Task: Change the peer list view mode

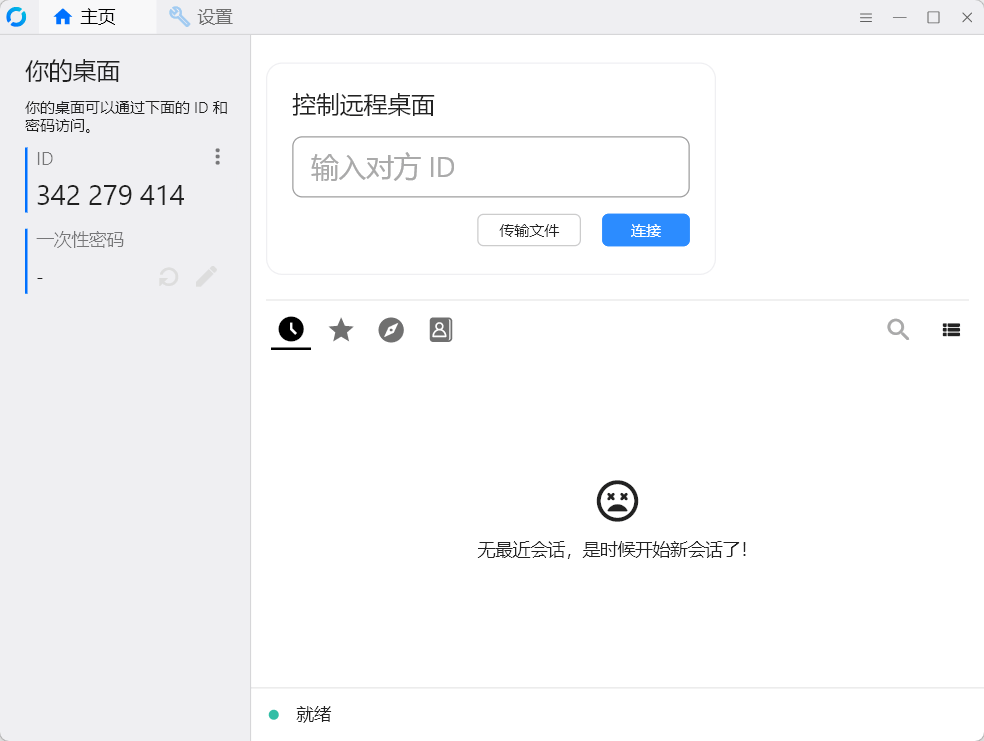Action: point(951,330)
